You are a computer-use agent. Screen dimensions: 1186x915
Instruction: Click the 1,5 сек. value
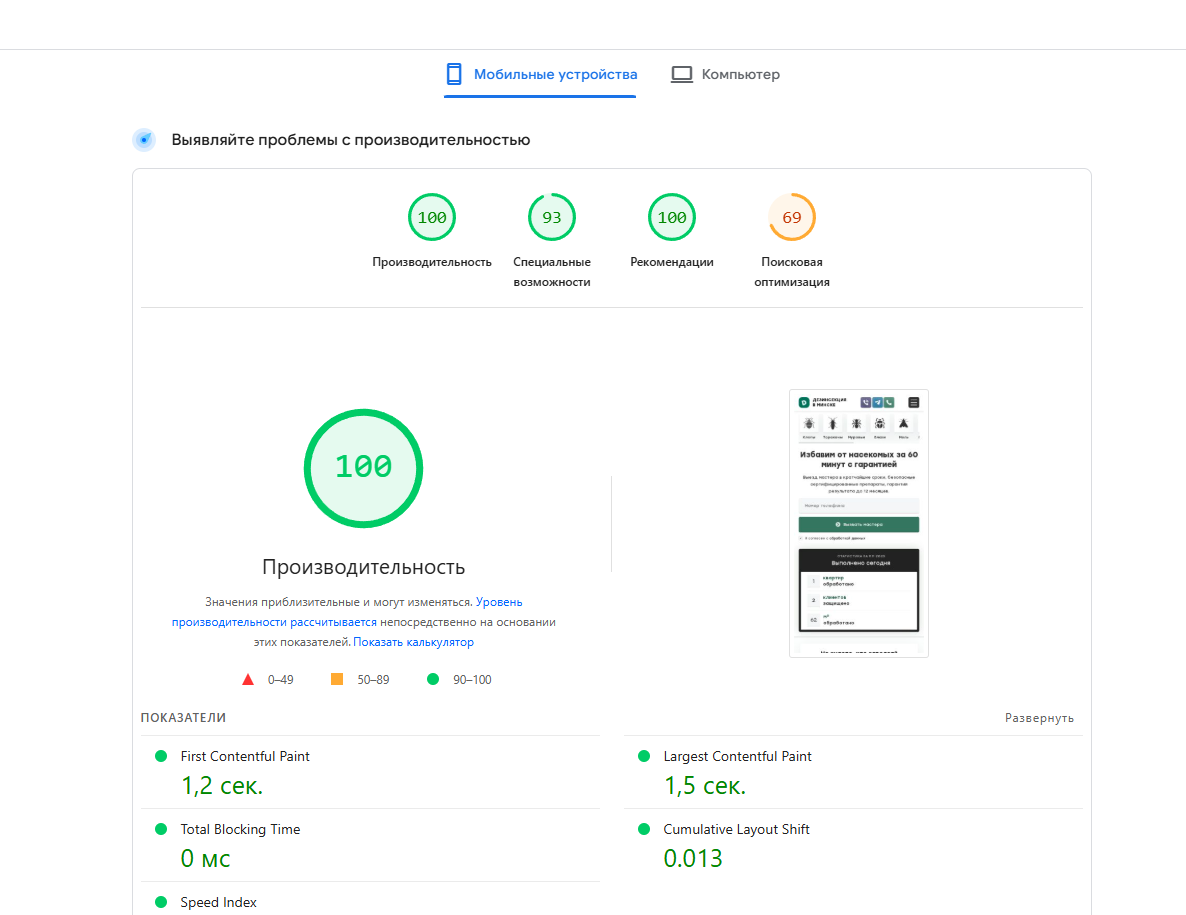[x=705, y=786]
